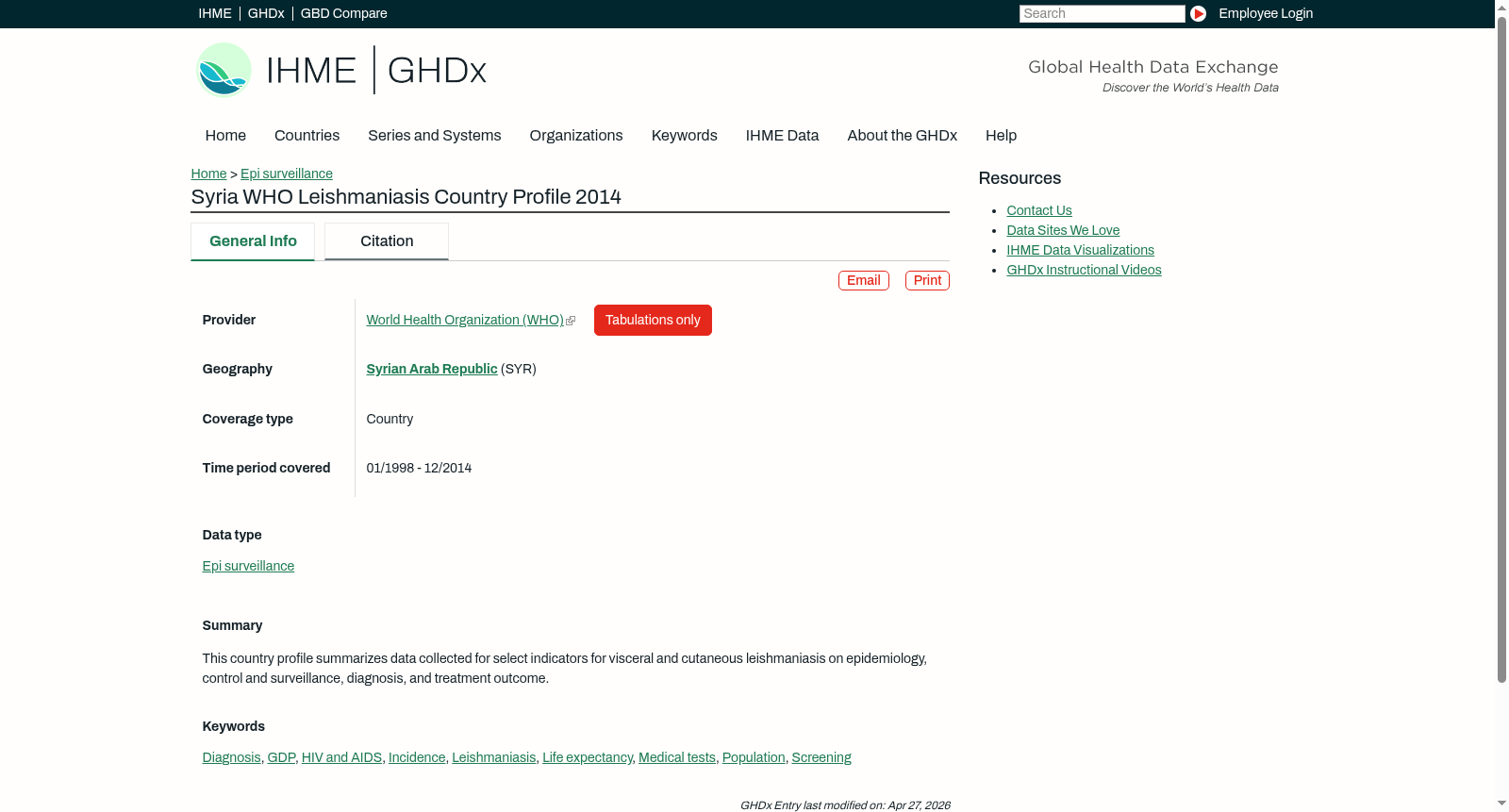Open the About the GHDx menu
1509x812 pixels.
point(903,136)
